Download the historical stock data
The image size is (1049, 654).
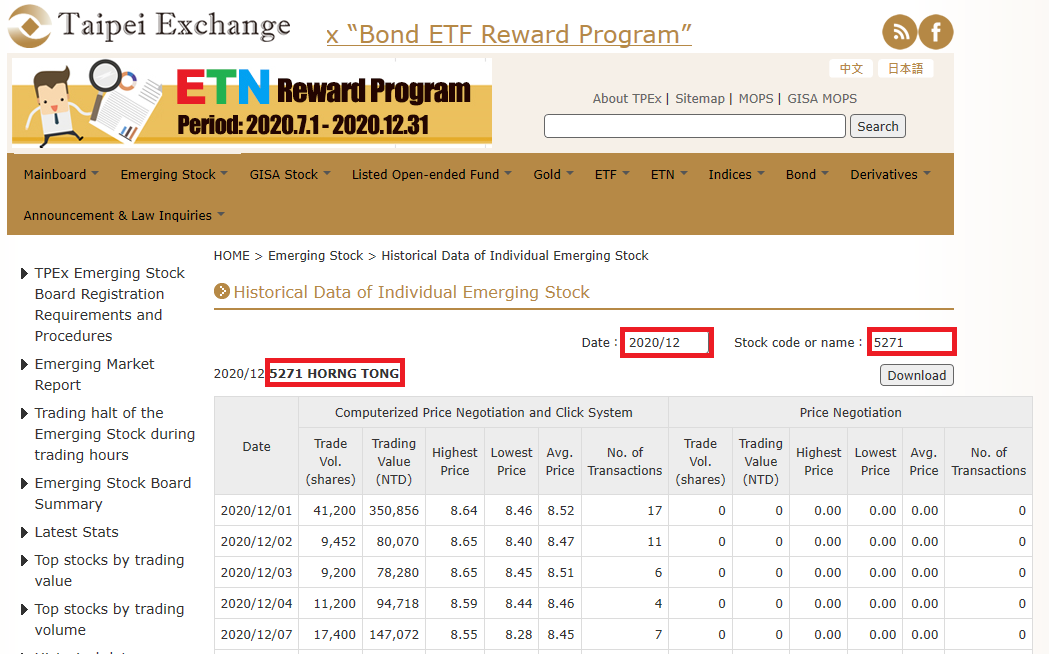click(916, 375)
